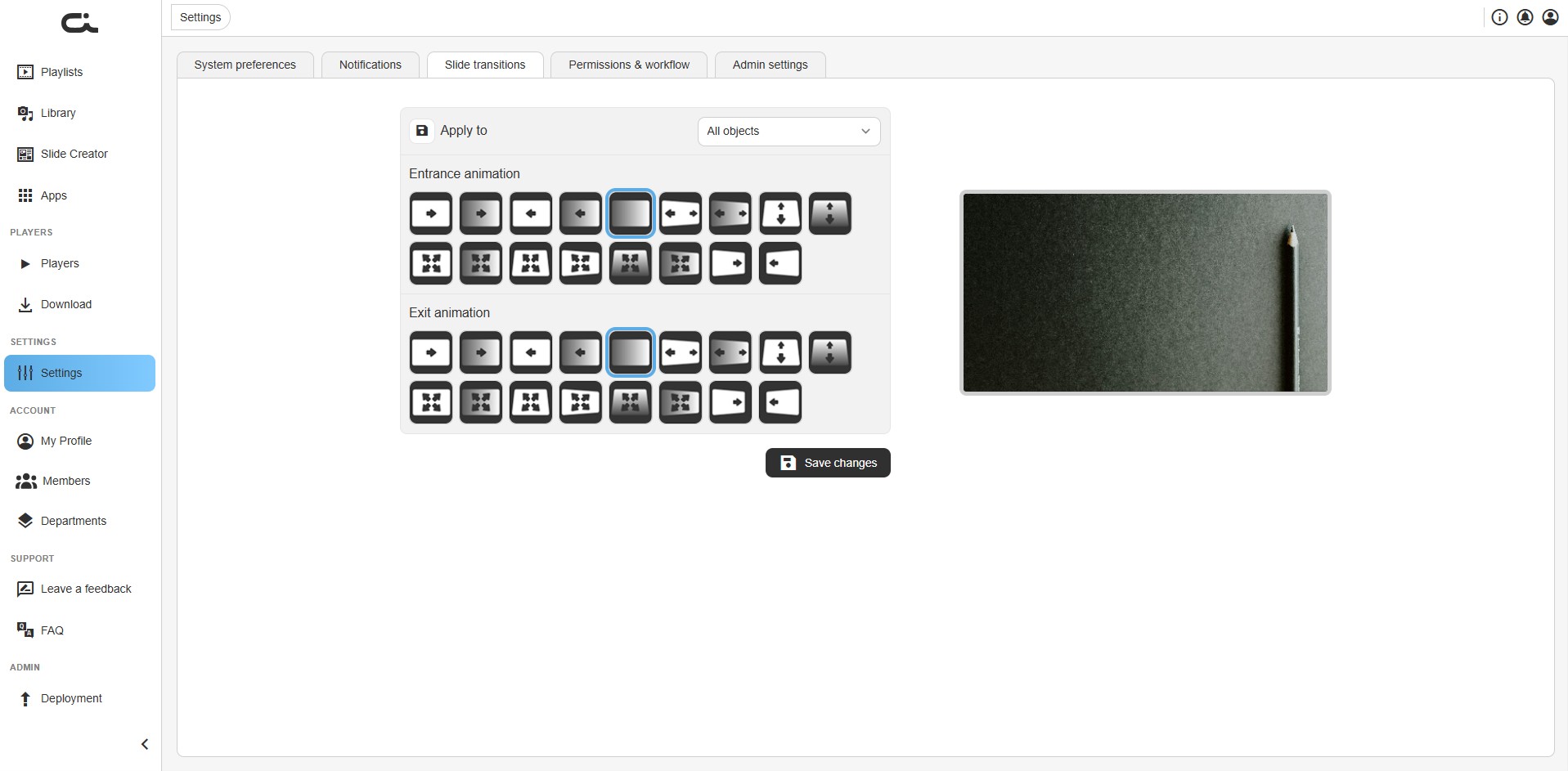The width and height of the screenshot is (1568, 771).
Task: Open user account icon in top bar
Action: click(1550, 17)
